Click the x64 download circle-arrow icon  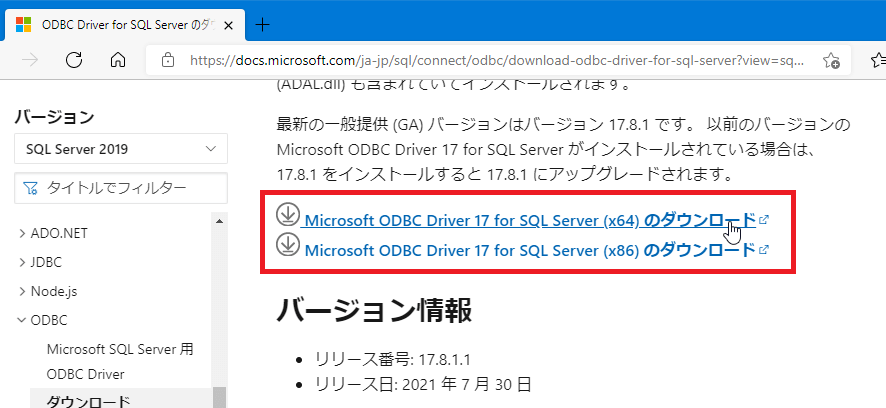click(x=288, y=215)
